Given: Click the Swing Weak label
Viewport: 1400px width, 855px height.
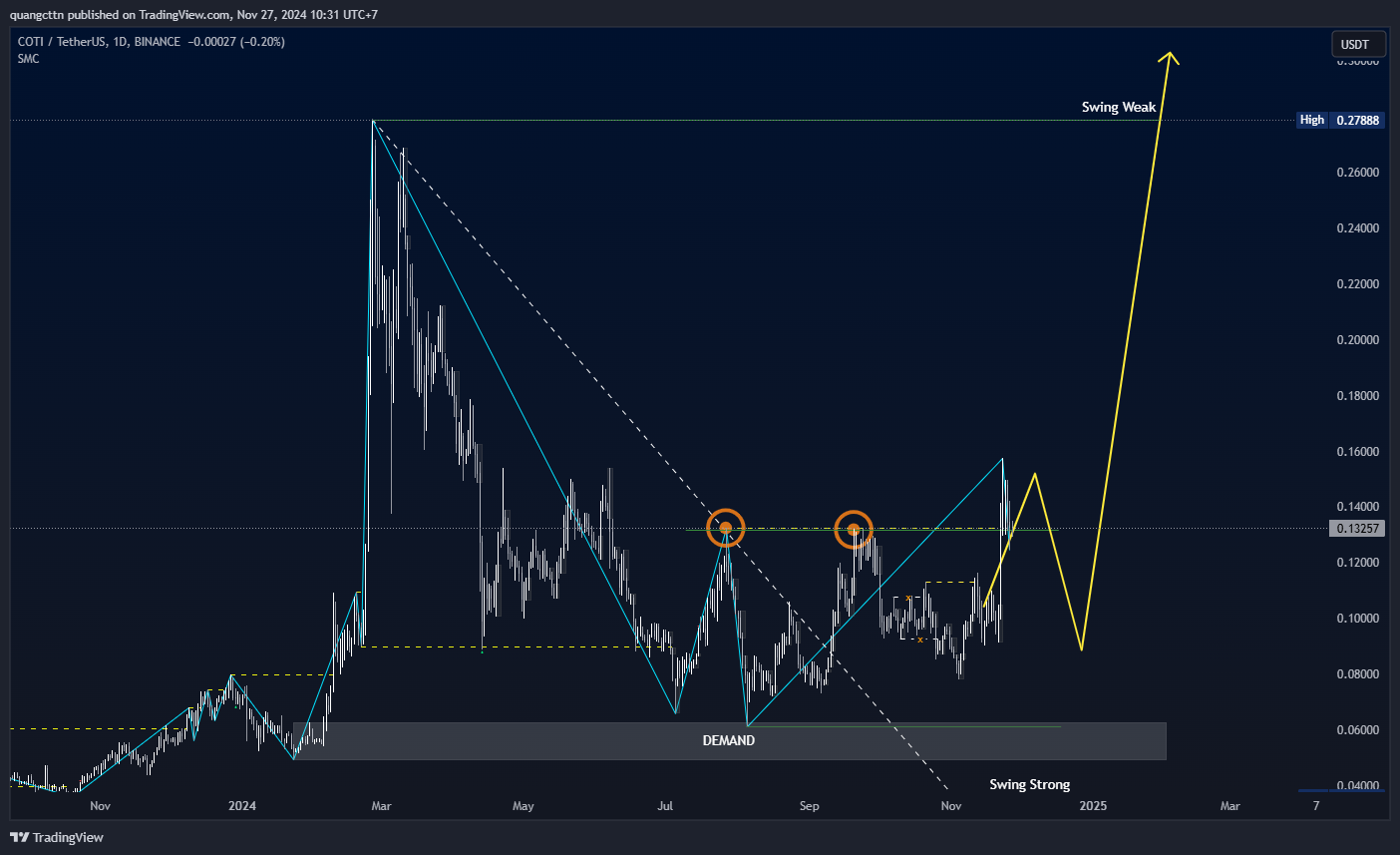Looking at the screenshot, I should point(1119,107).
